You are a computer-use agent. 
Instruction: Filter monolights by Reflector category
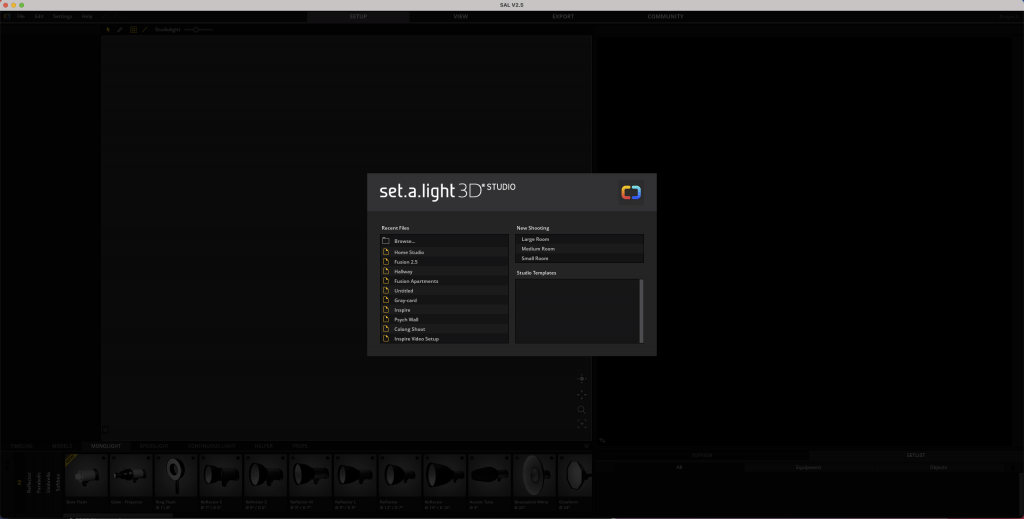29,482
